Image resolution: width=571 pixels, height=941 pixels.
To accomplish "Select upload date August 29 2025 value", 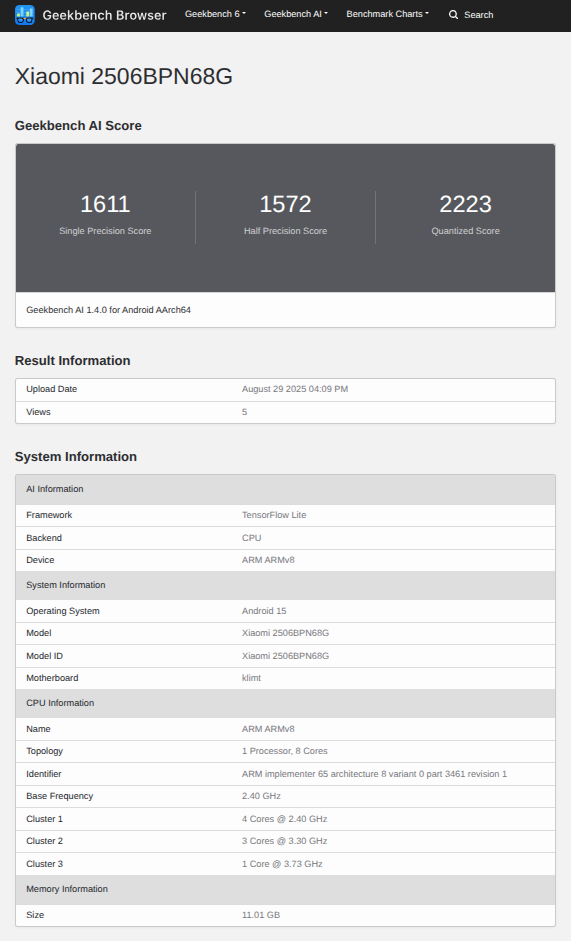I will point(295,389).
